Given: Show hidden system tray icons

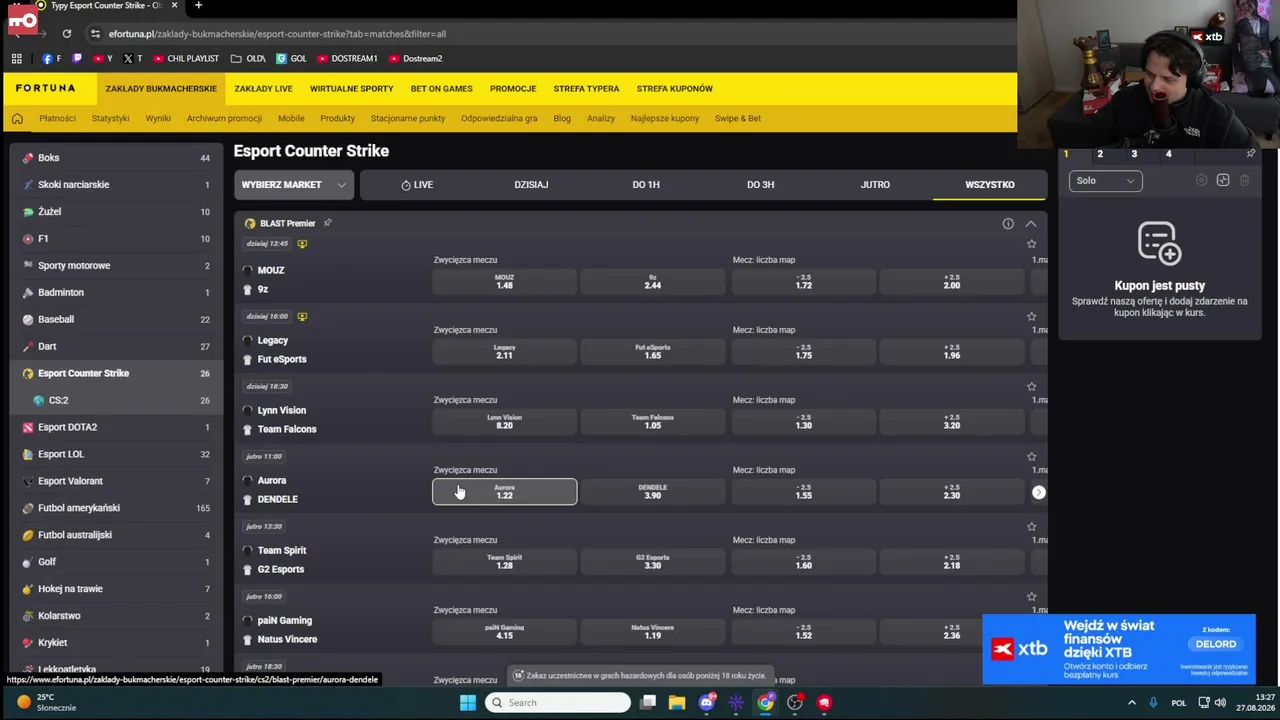Looking at the screenshot, I should point(1132,702).
